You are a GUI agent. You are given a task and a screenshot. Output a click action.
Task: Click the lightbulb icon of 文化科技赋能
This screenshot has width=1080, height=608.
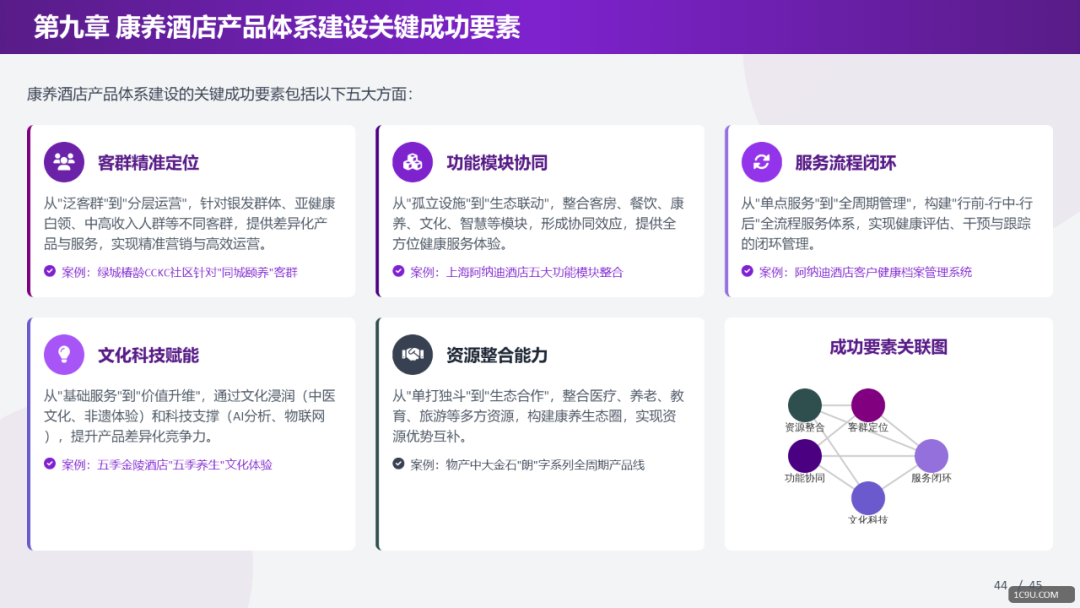tap(64, 355)
